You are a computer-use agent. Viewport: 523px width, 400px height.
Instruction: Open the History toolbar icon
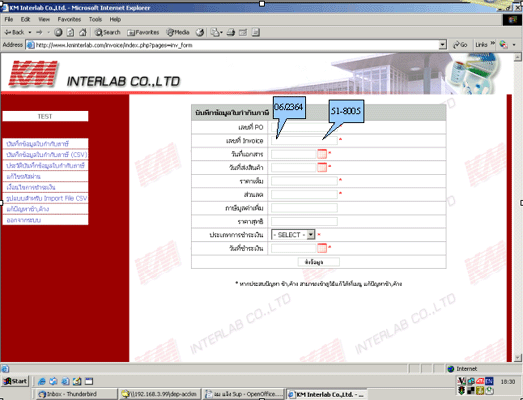tap(200, 32)
